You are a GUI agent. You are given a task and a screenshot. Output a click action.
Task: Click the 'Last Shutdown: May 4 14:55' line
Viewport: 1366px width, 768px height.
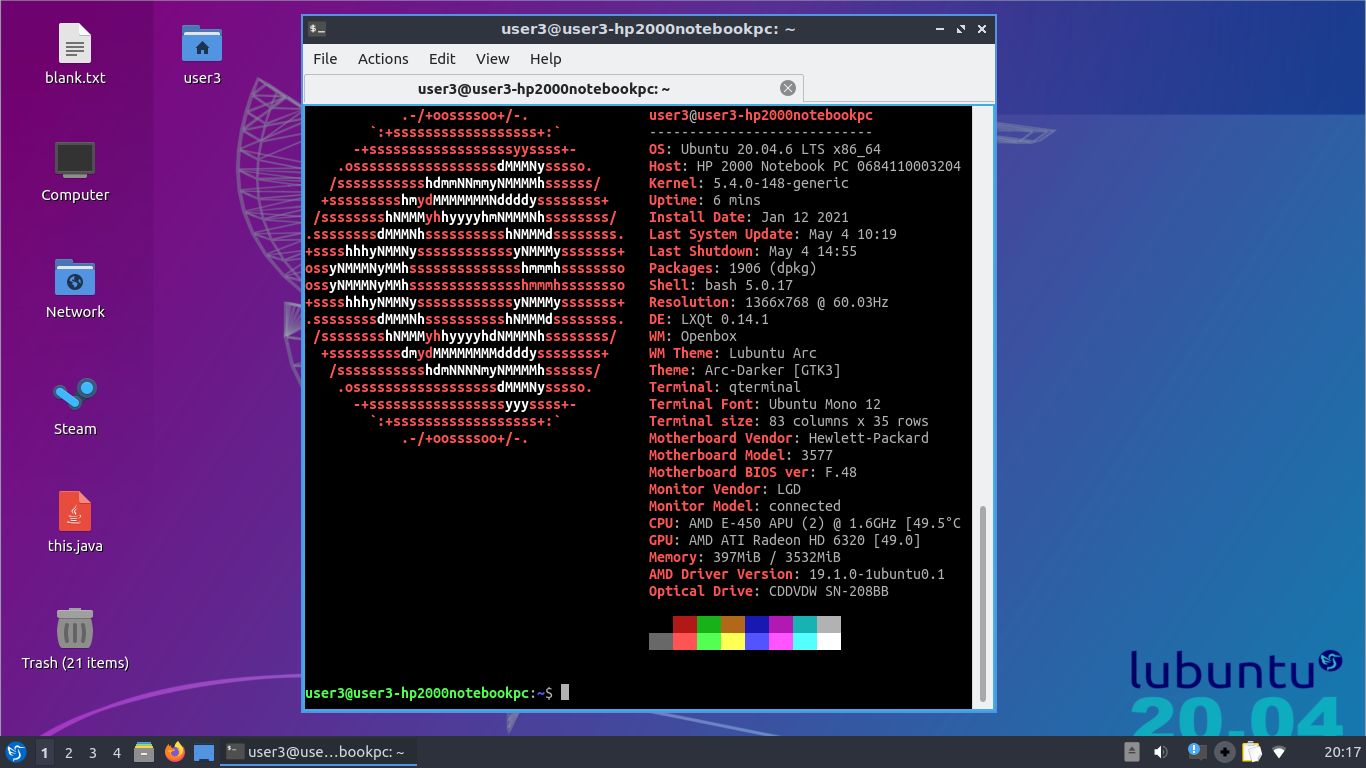(x=752, y=251)
